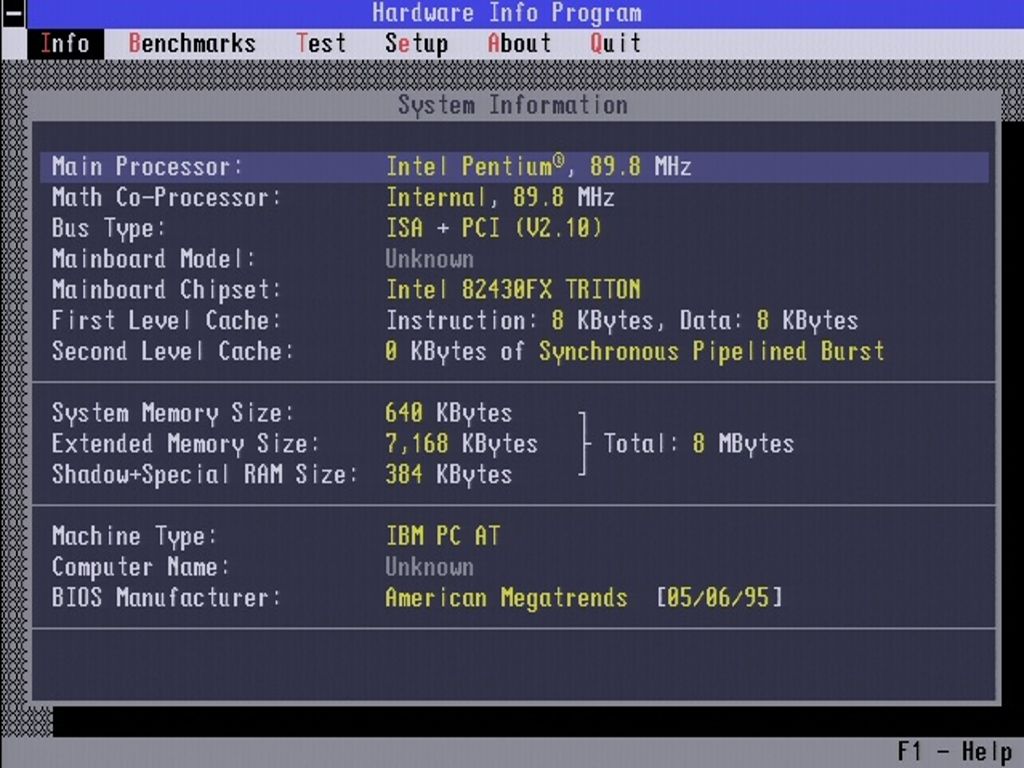The image size is (1024, 768).
Task: Select the System Memory Size label
Action: [172, 413]
